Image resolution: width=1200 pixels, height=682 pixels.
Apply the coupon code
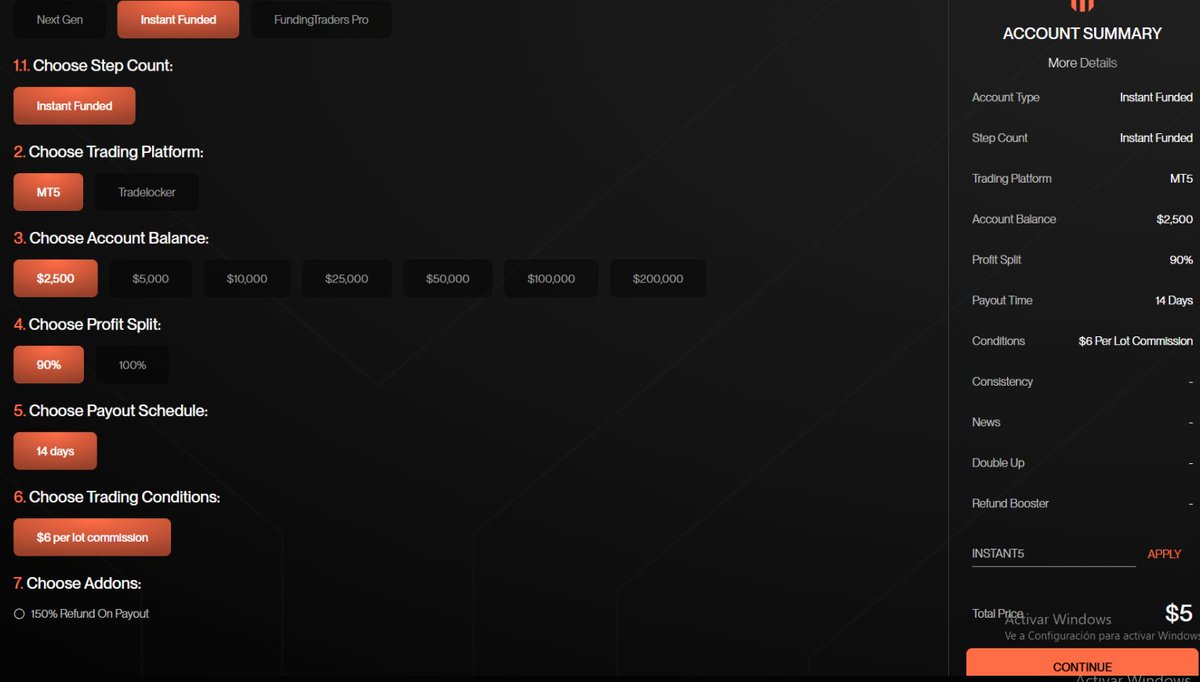pyautogui.click(x=1164, y=554)
